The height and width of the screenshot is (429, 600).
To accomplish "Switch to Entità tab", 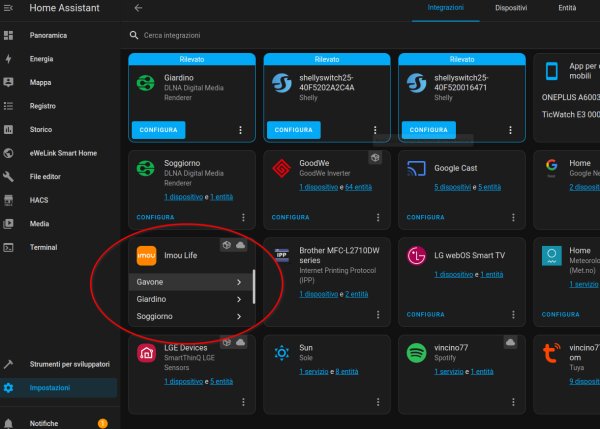I will (567, 8).
